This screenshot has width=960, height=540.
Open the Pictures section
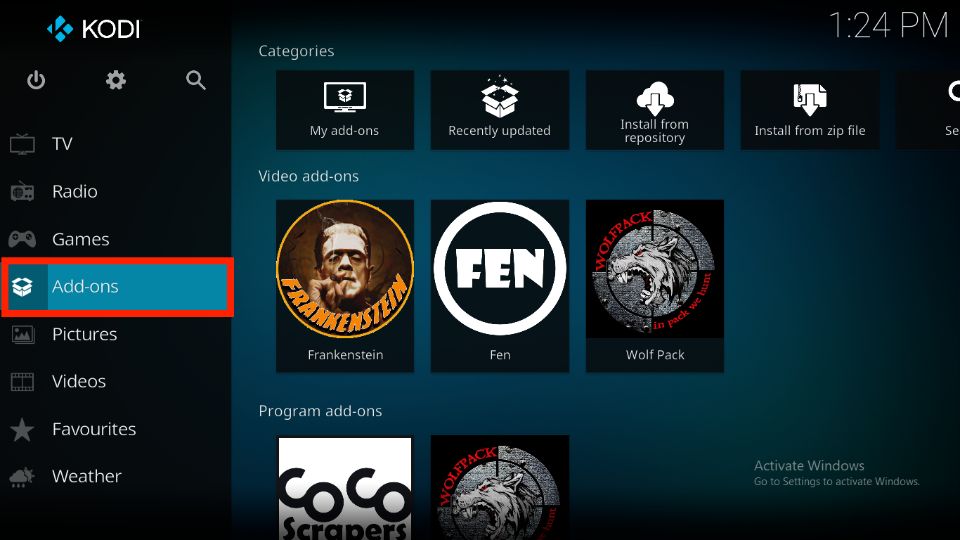[84, 334]
